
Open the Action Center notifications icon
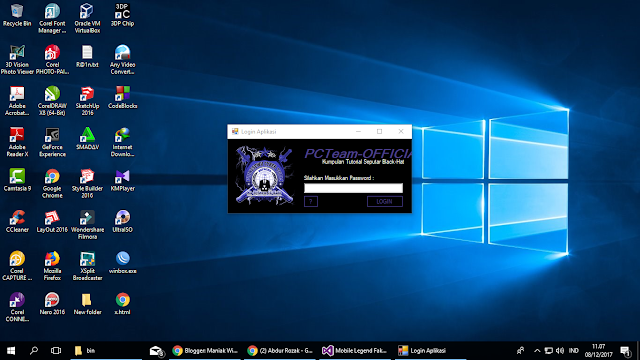(x=626, y=351)
